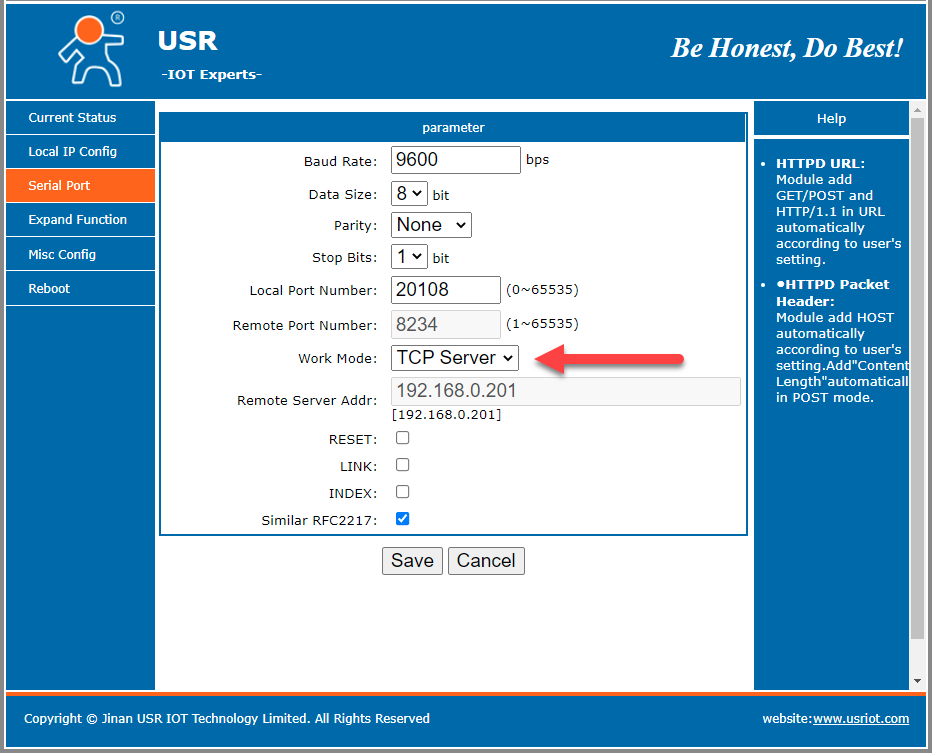
Task: Click the Similar RFC2217 label
Action: click(319, 521)
